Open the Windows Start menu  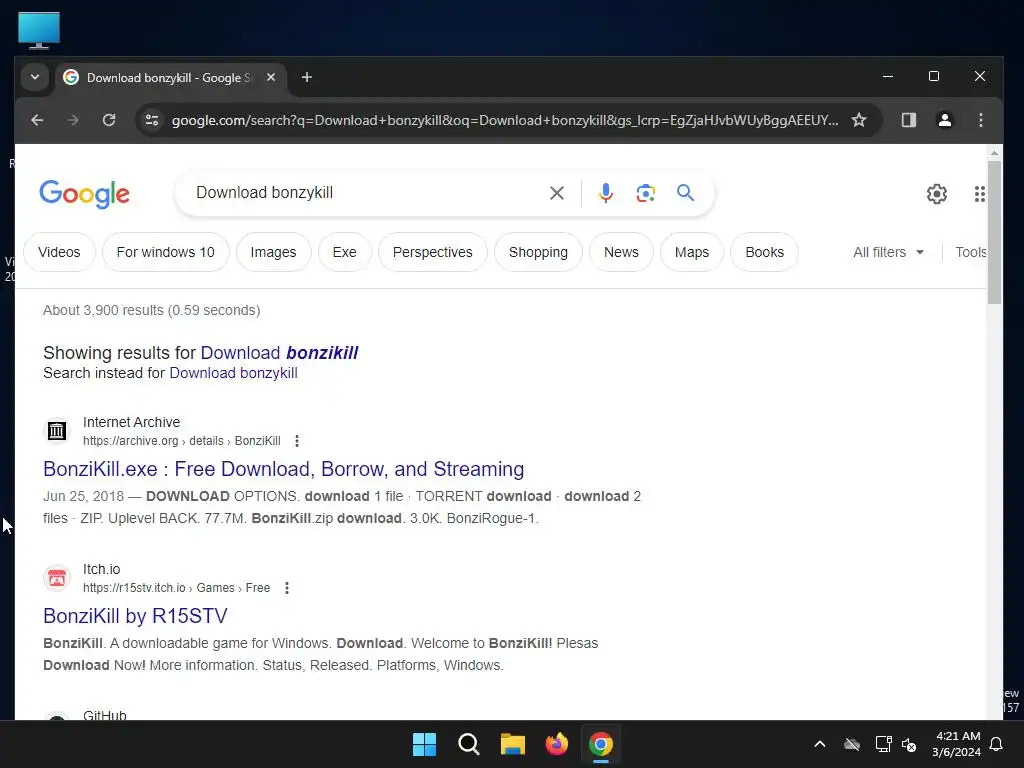(424, 744)
